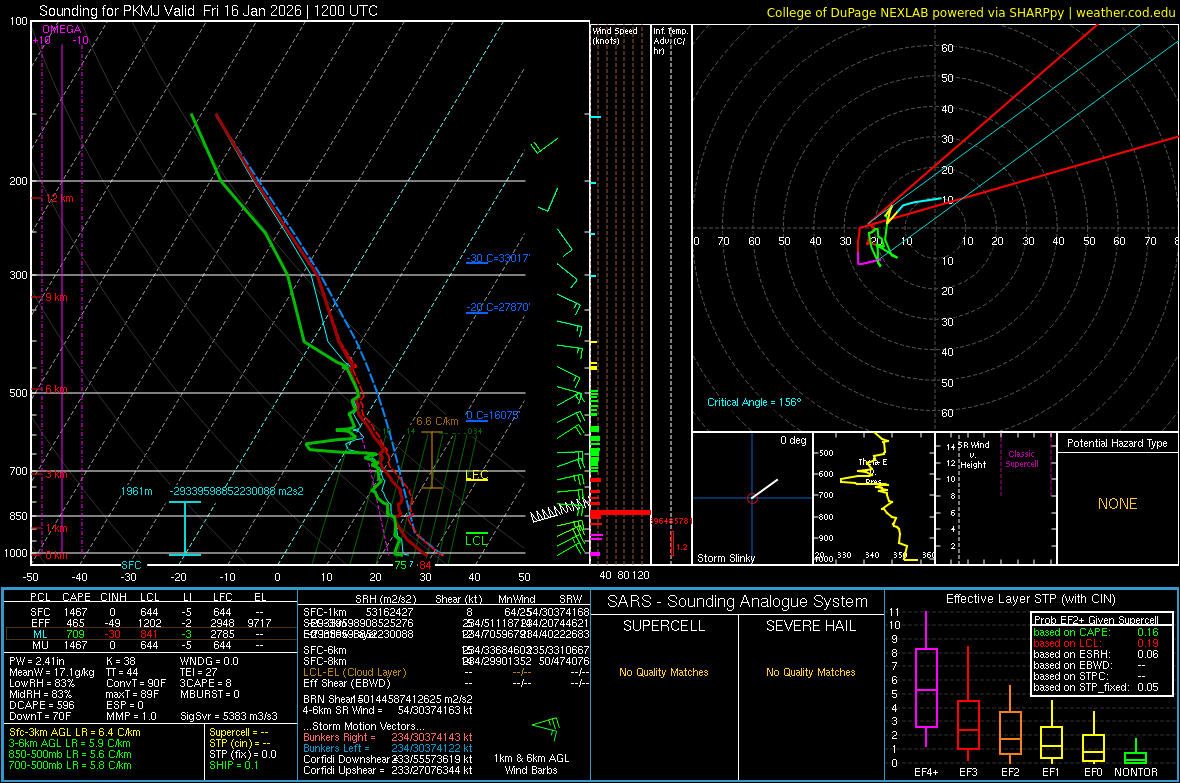Select the MU parcel row
The width and height of the screenshot is (1180, 783).
click(151, 645)
